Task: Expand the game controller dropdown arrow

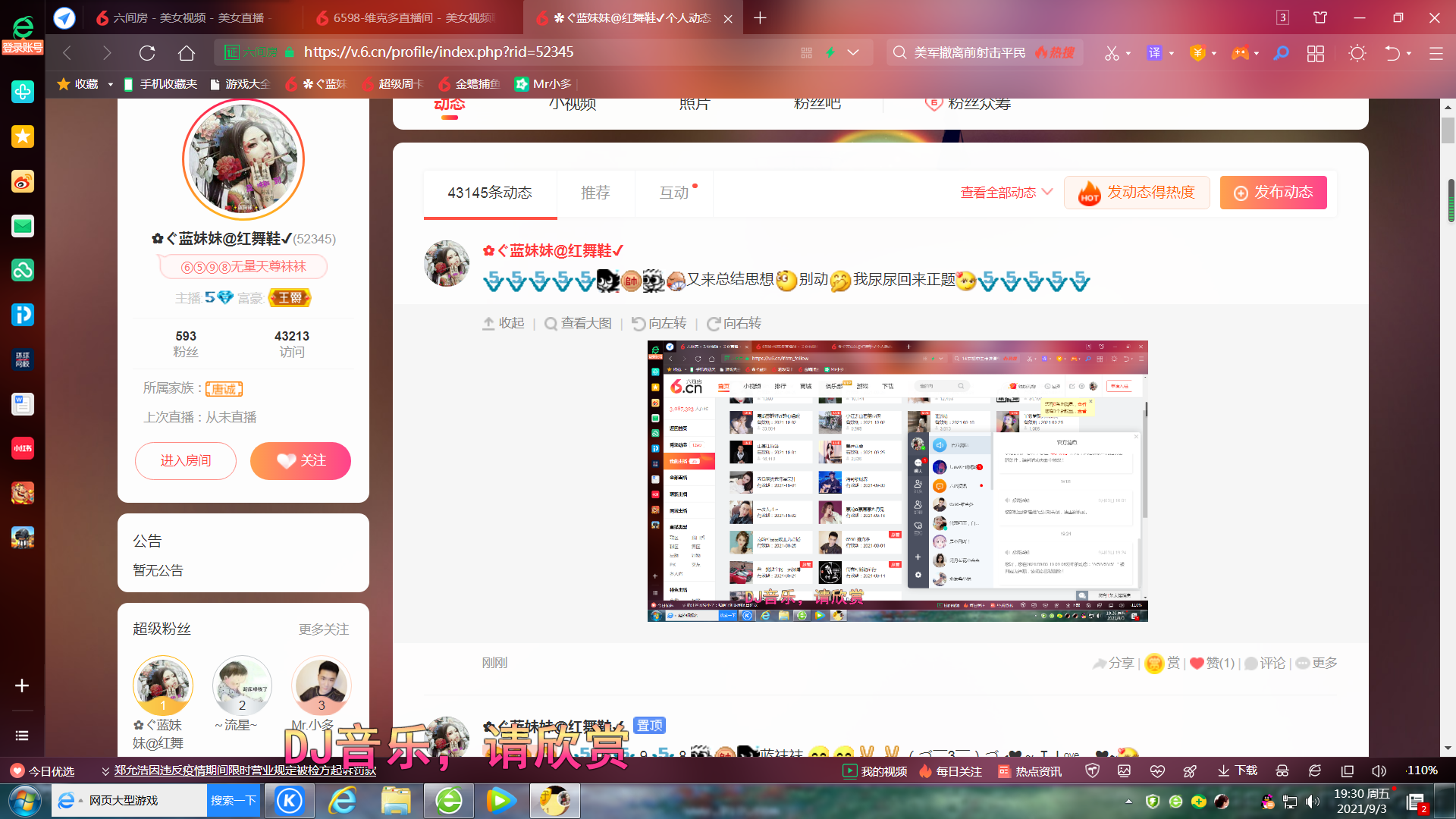Action: click(1257, 53)
